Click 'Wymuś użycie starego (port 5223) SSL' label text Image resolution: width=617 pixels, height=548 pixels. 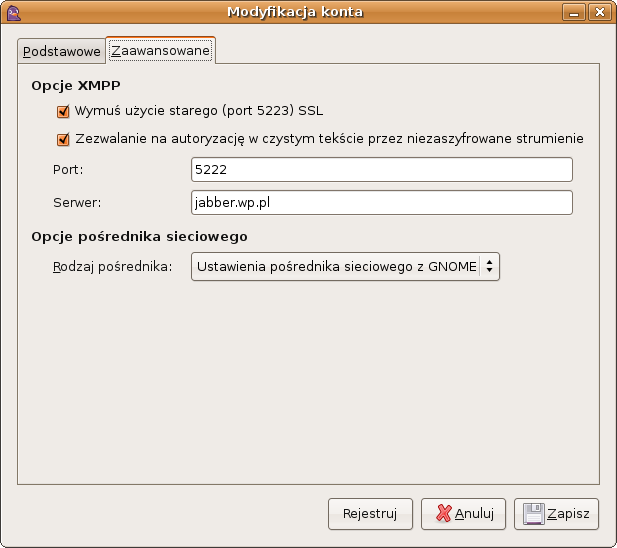coord(199,111)
